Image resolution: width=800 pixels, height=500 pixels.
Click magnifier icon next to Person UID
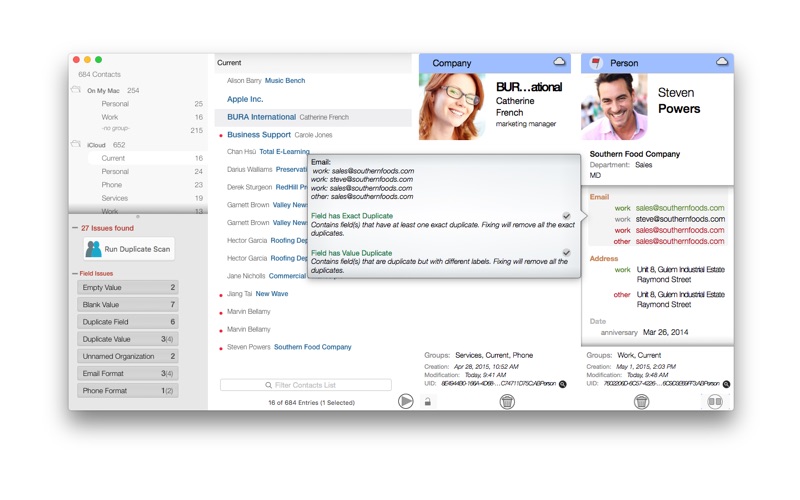pyautogui.click(x=726, y=384)
